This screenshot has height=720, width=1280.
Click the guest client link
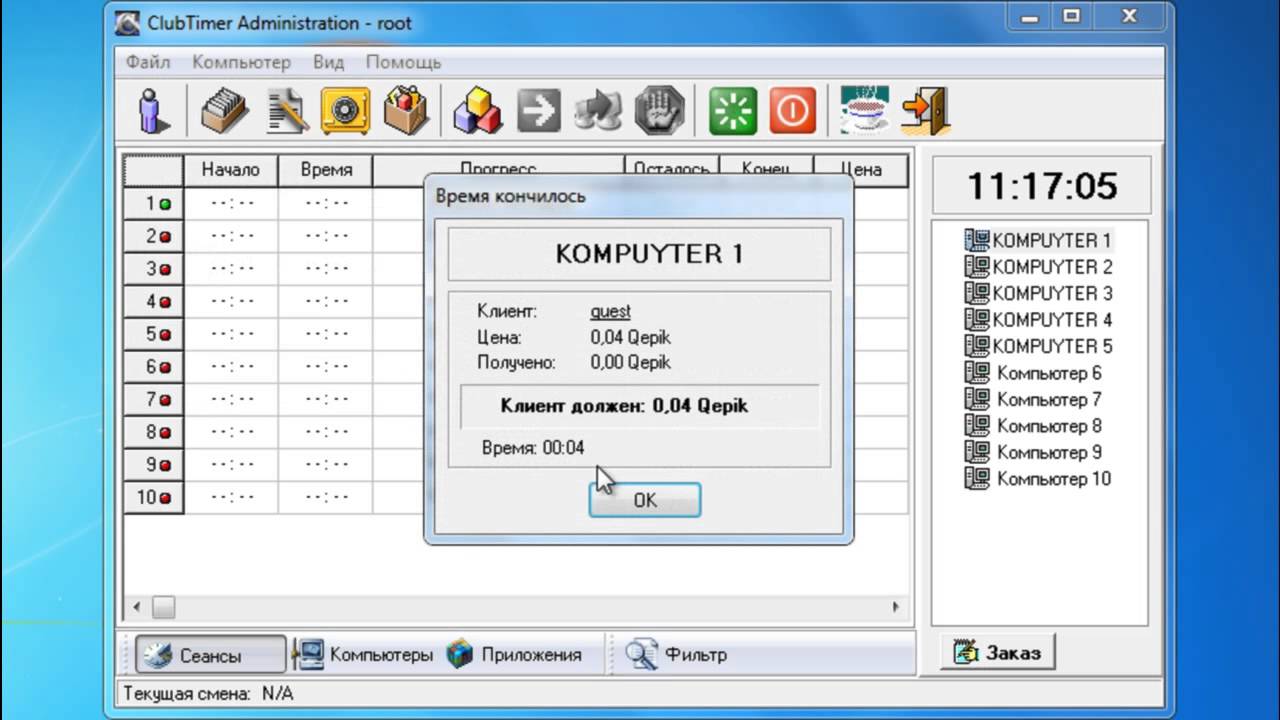click(x=610, y=312)
